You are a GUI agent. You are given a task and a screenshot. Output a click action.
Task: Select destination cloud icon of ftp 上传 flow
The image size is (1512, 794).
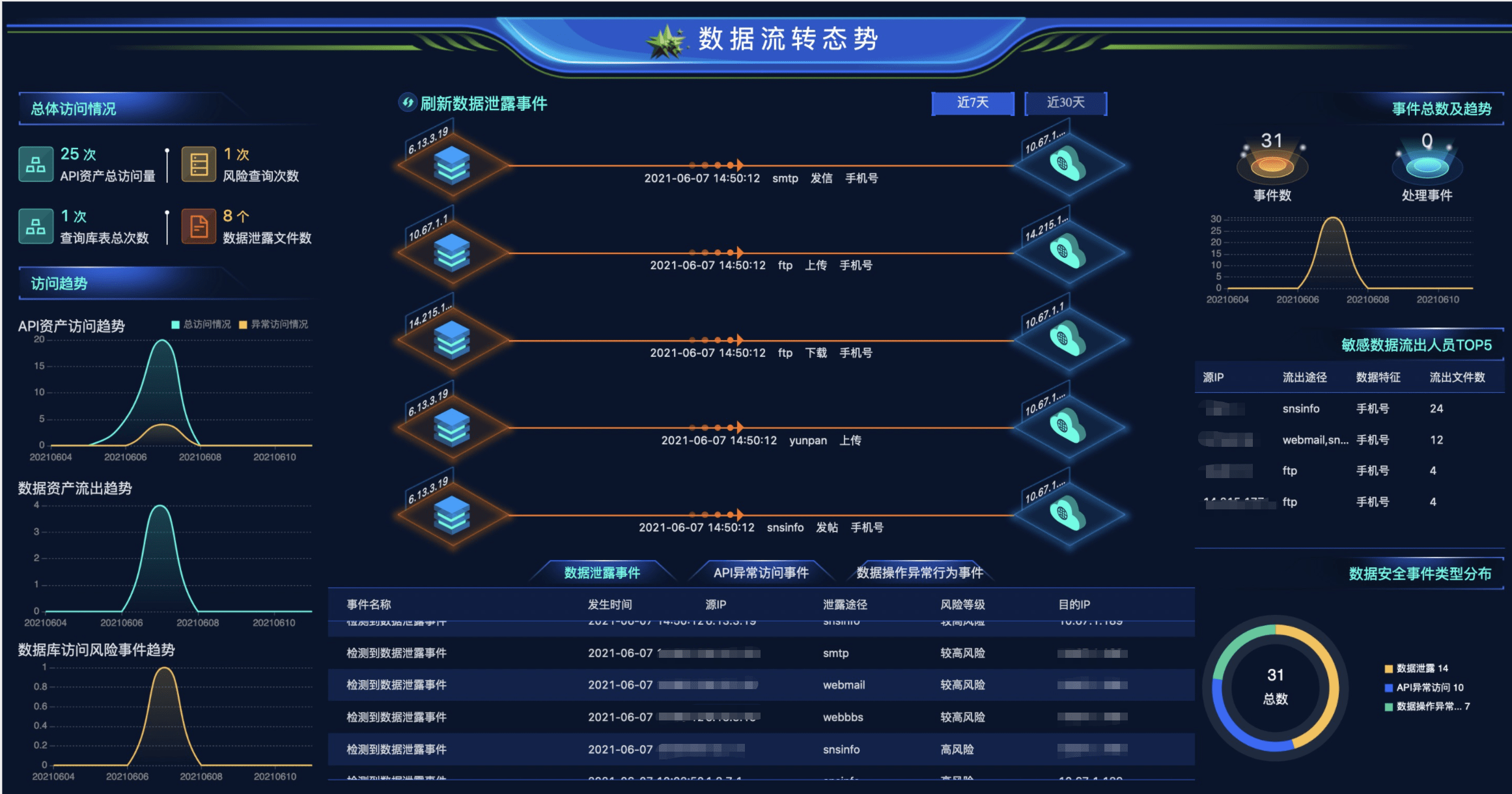[1068, 251]
